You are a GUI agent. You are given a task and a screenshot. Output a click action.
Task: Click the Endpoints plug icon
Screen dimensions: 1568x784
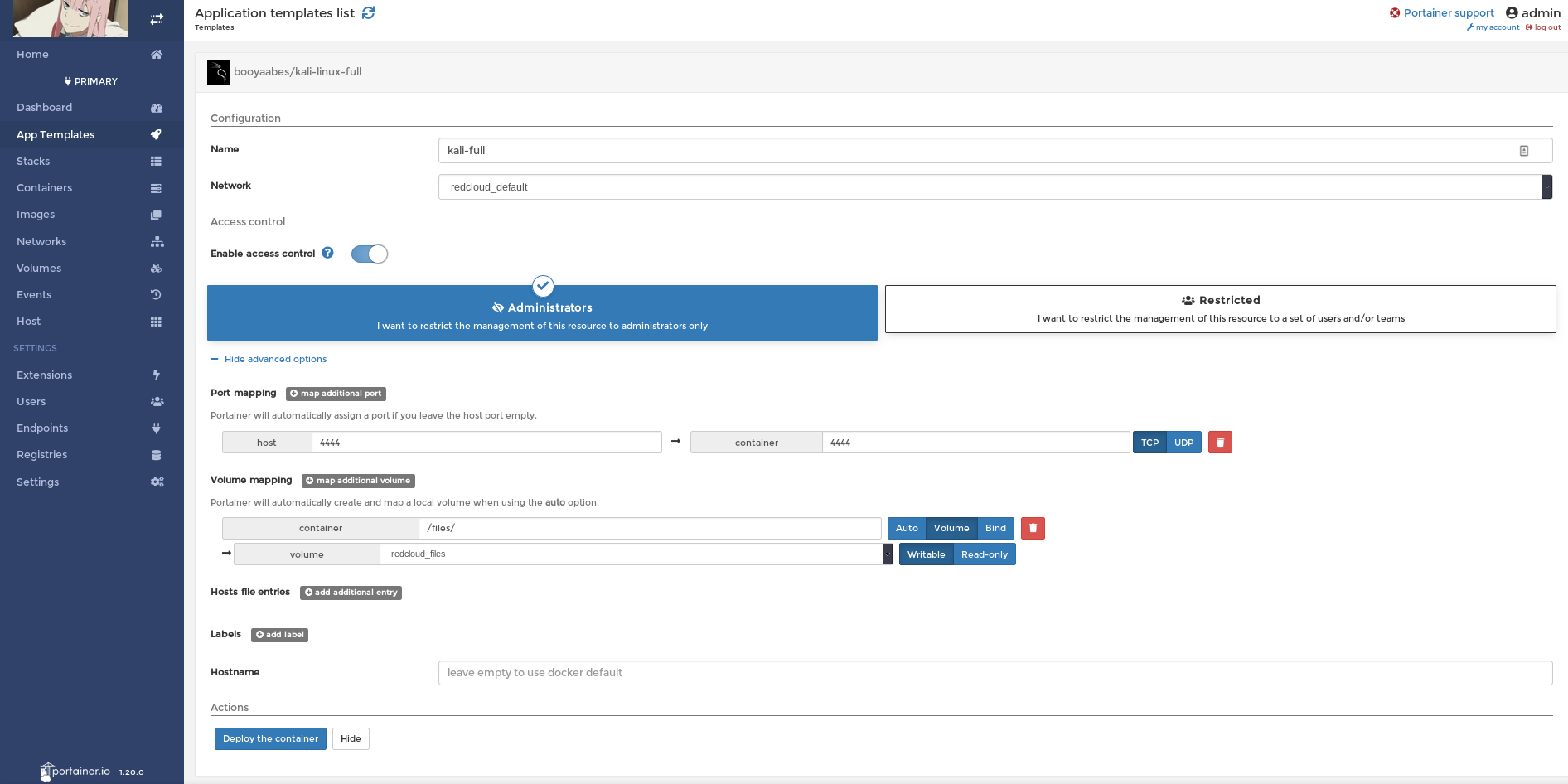pos(156,428)
